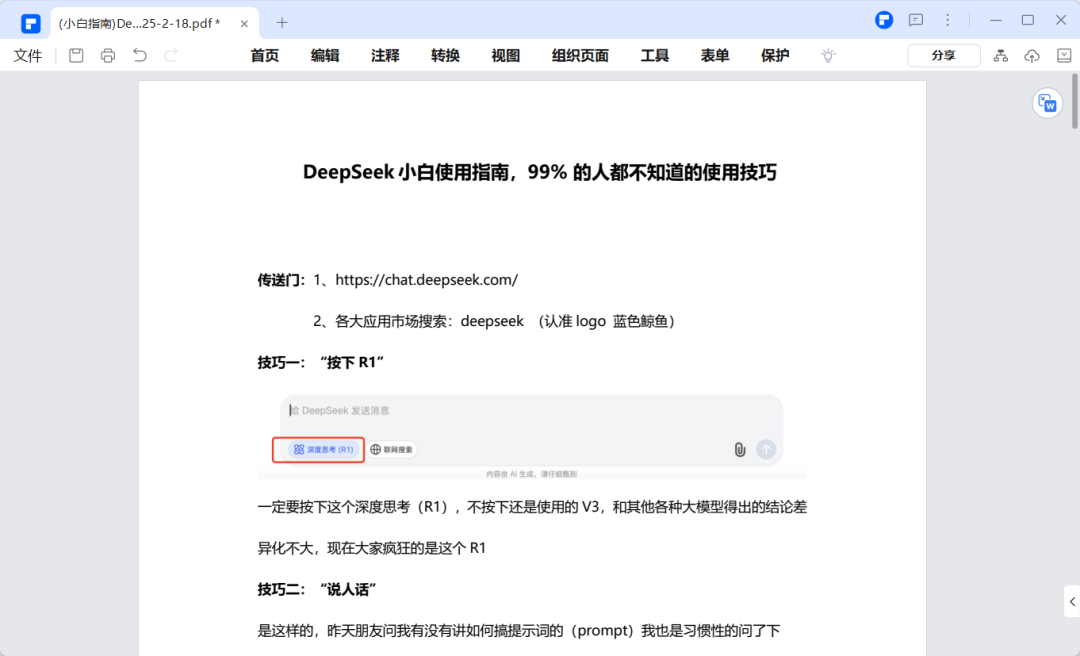Open the 转换 tab
Image resolution: width=1080 pixels, height=656 pixels.
point(446,56)
